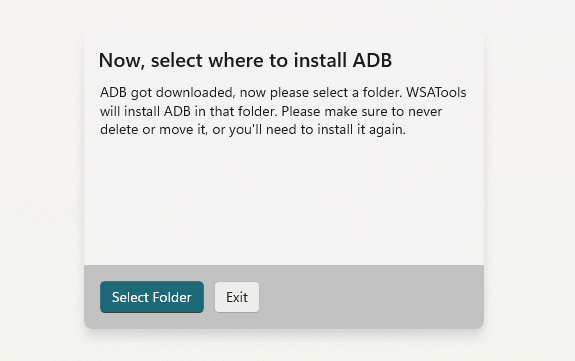575x361 pixels.
Task: Choose a folder with the teal button
Action: tap(152, 297)
